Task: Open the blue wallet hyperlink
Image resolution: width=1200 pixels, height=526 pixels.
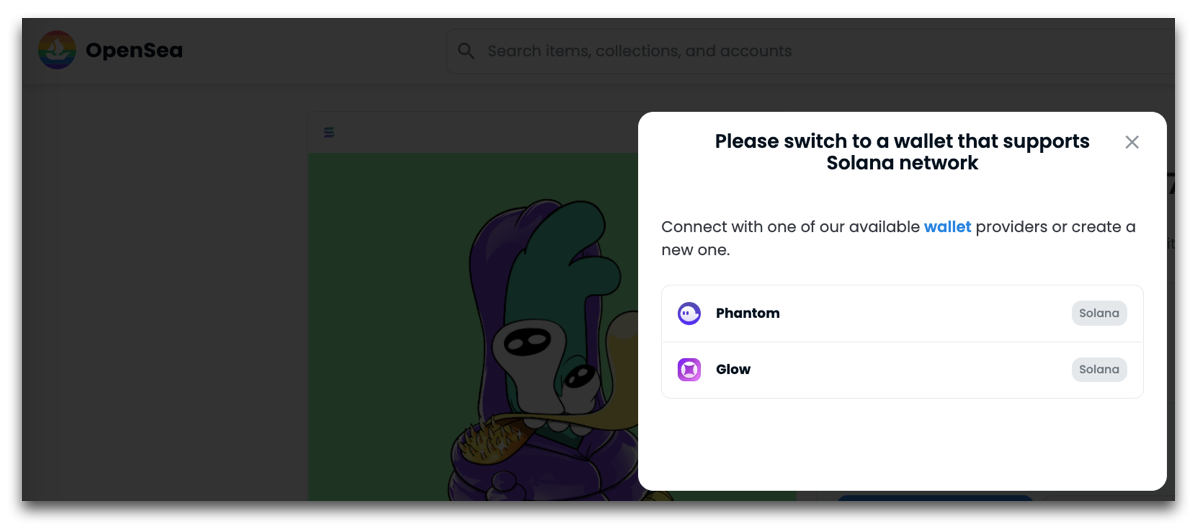Action: coord(947,227)
